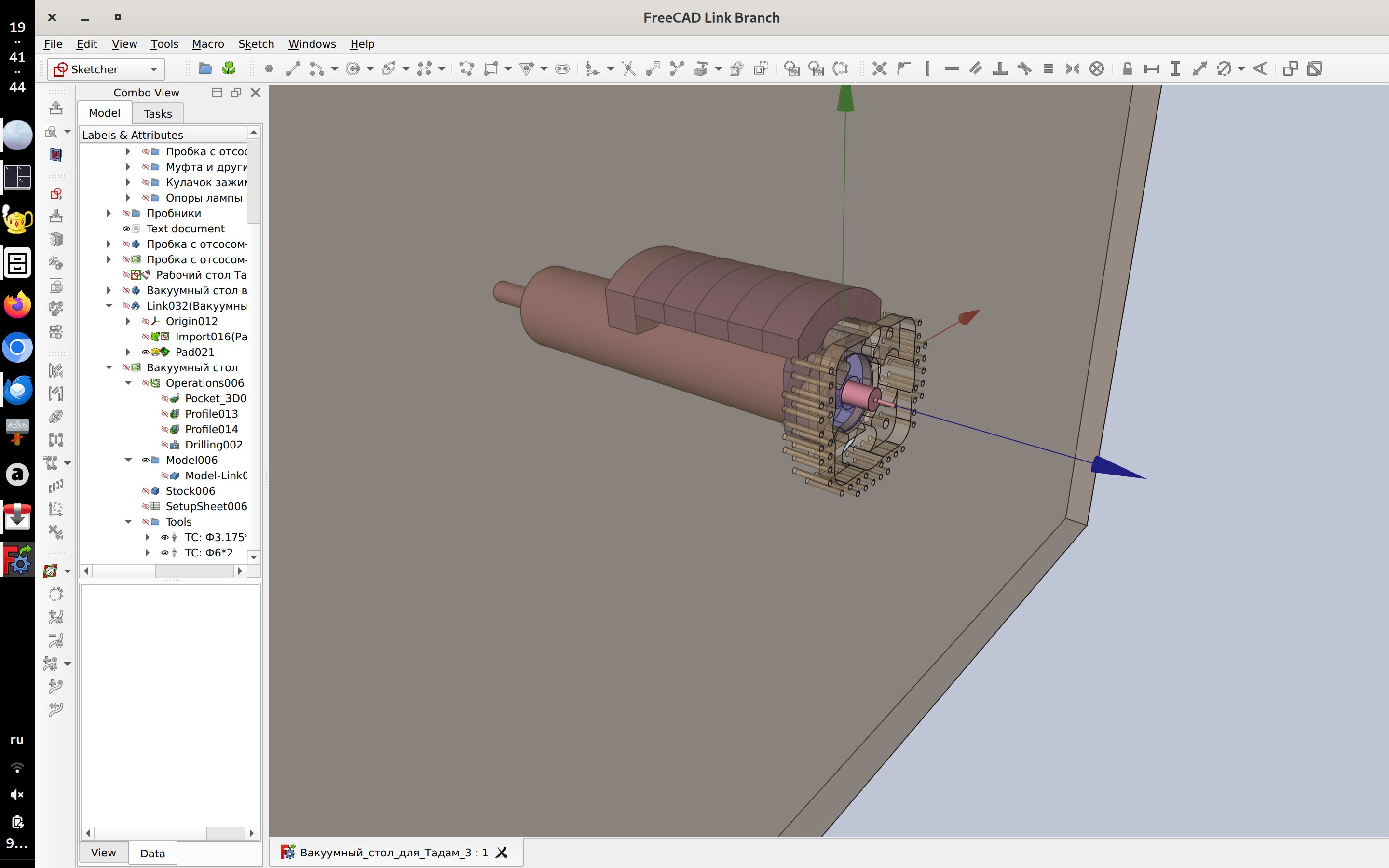The image size is (1389, 868).
Task: Select the Drilling002 tree item
Action: [213, 444]
